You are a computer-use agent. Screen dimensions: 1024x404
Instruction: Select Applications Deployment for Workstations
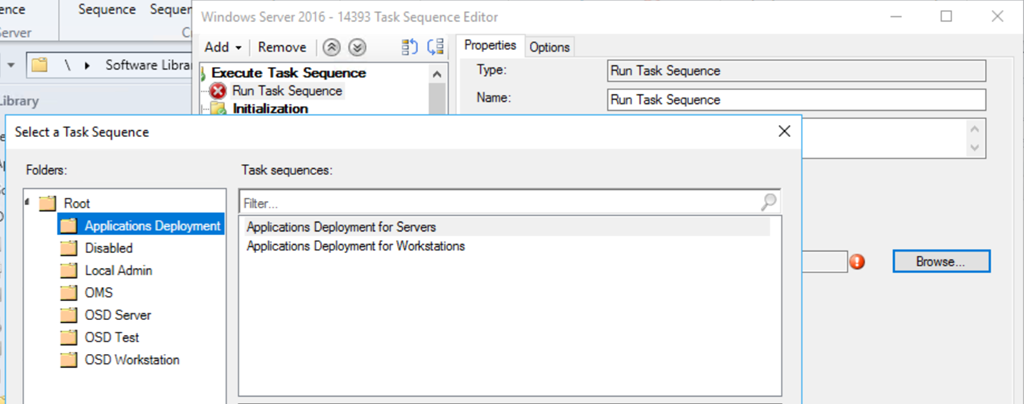click(355, 246)
